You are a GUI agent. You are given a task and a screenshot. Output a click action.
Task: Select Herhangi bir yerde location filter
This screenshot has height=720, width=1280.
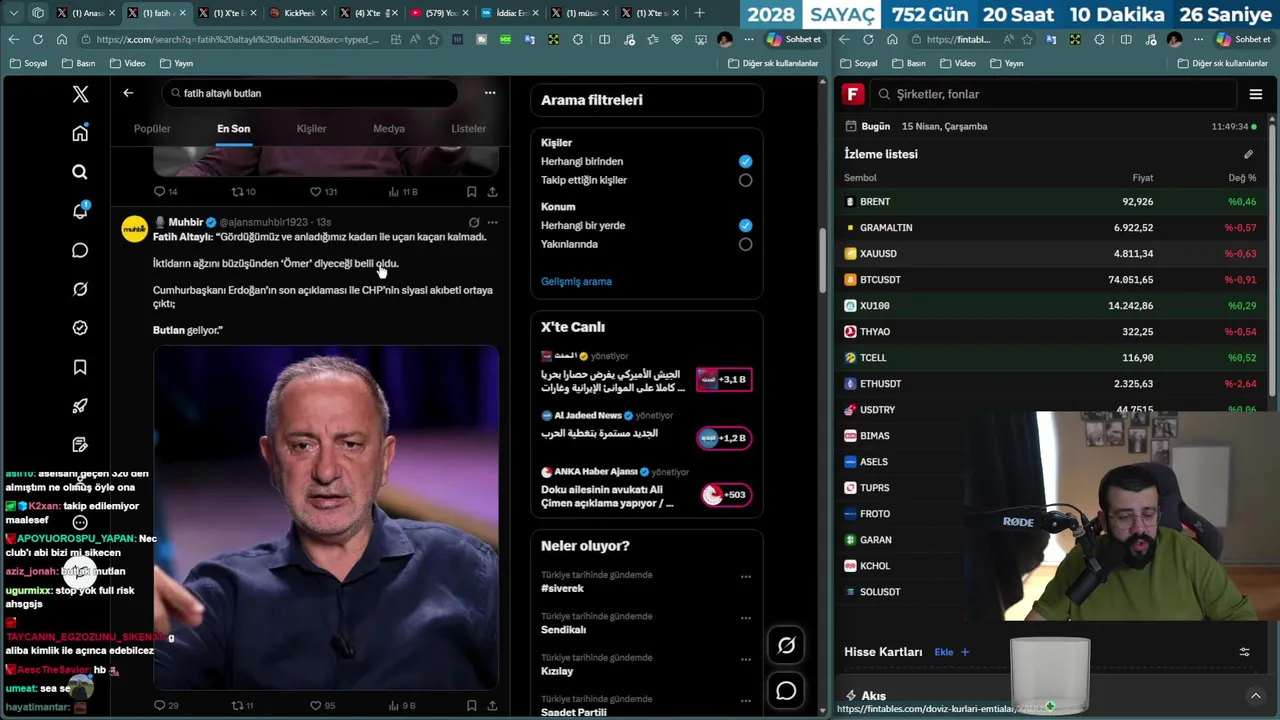point(745,225)
